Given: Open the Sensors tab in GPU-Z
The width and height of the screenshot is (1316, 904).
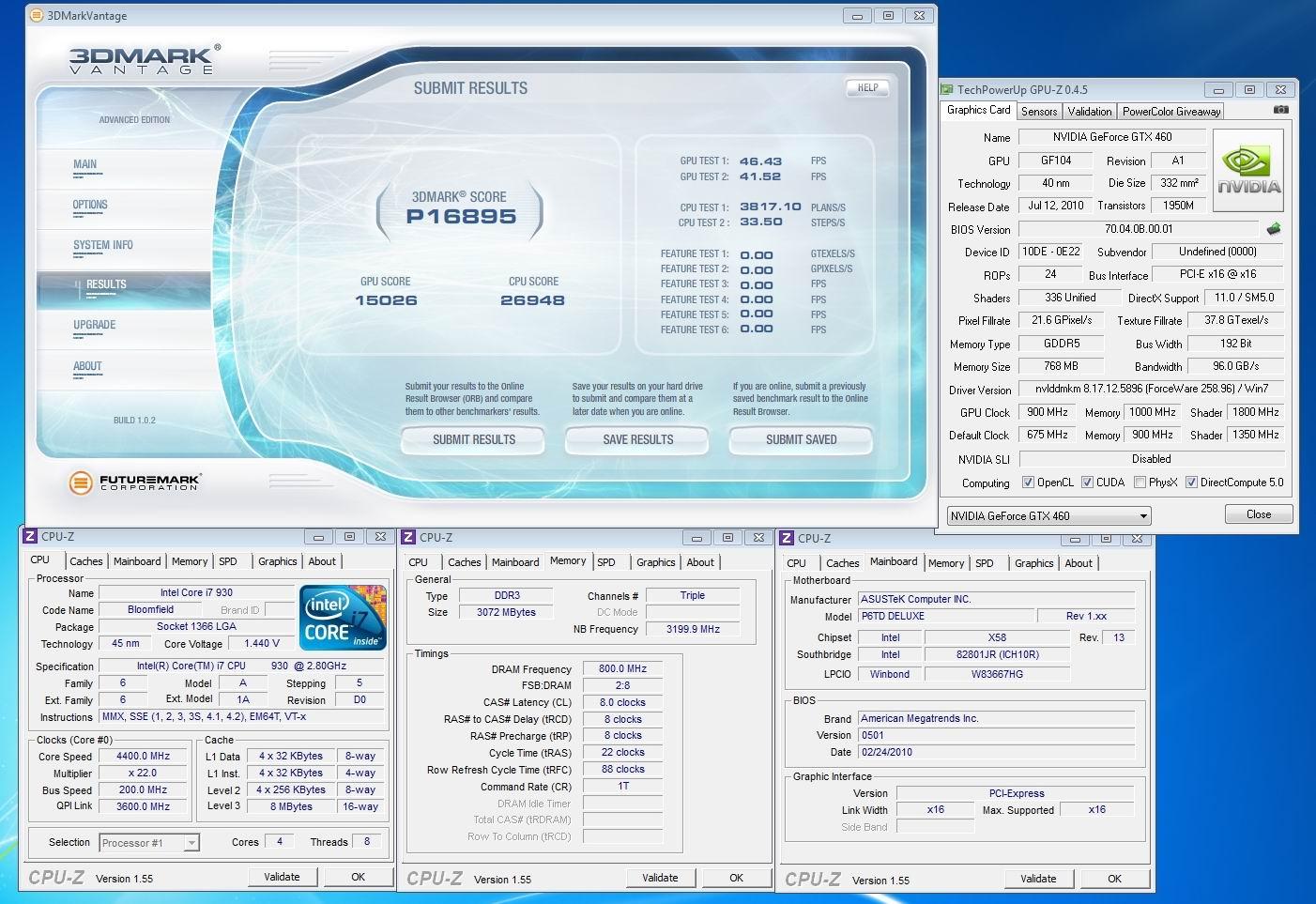Looking at the screenshot, I should click(1039, 111).
